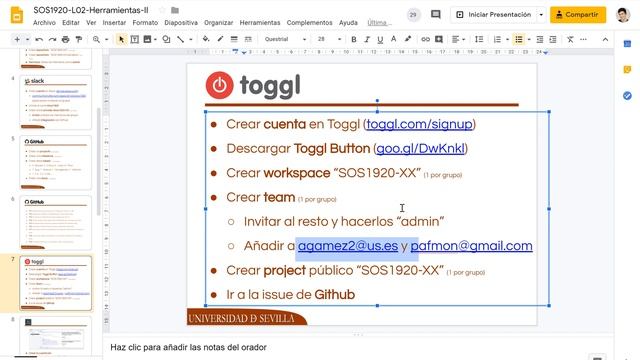
Task: Click the speaker notes field
Action: pos(358,347)
